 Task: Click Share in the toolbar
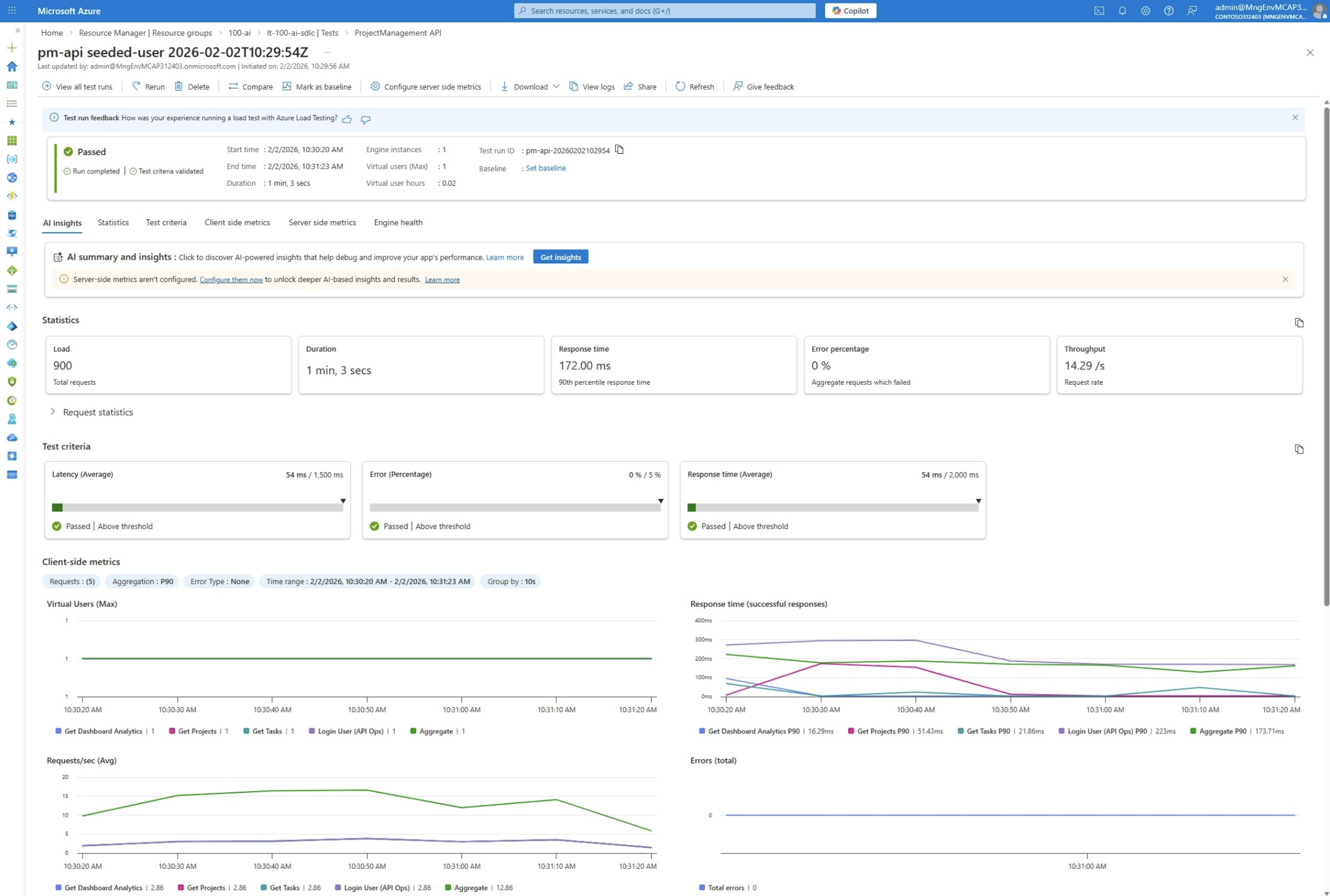640,86
